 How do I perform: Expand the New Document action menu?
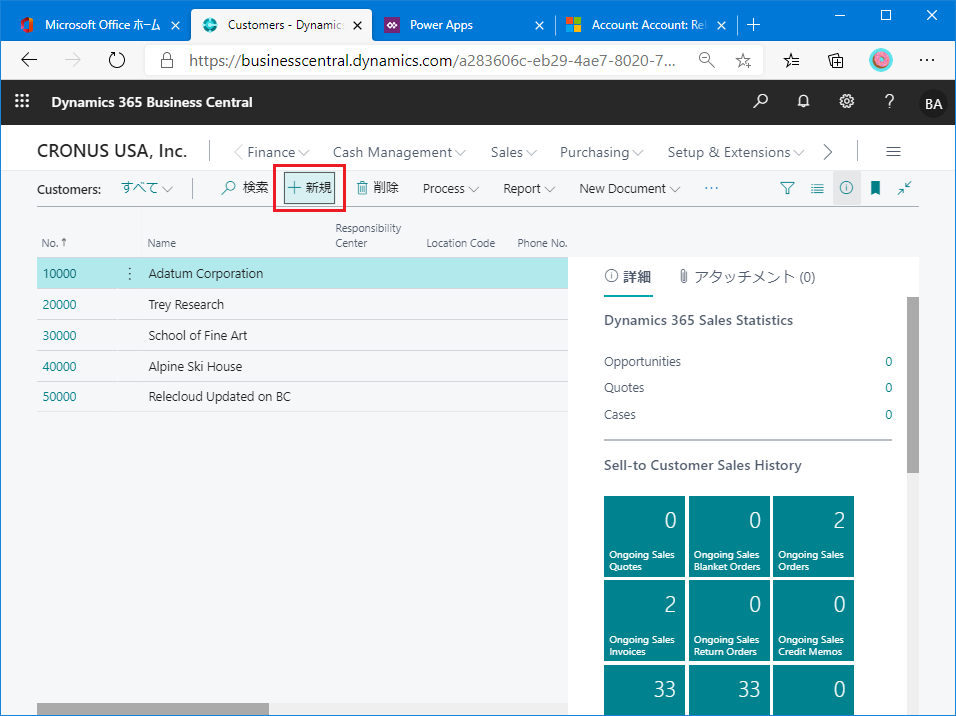coord(629,188)
